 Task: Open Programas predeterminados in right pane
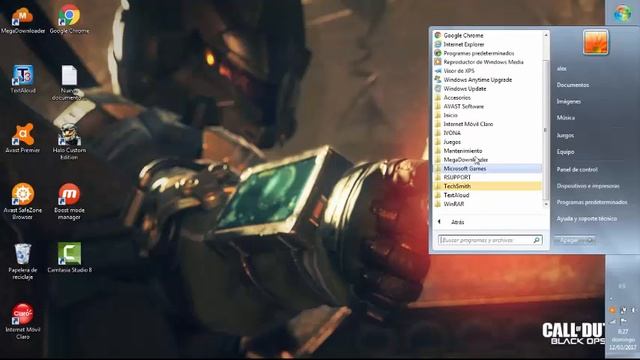click(x=592, y=202)
